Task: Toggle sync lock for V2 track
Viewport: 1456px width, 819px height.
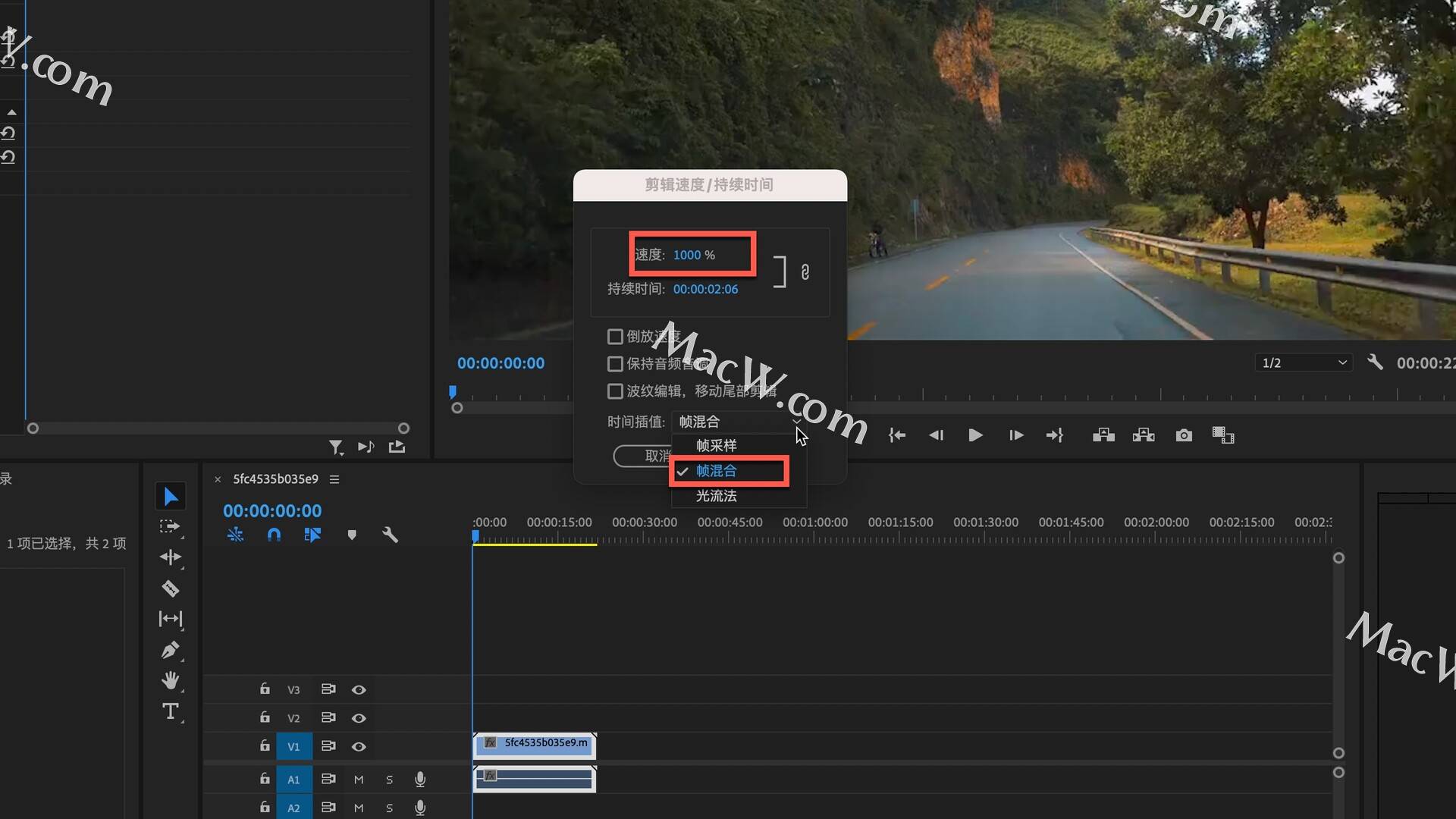Action: (328, 717)
